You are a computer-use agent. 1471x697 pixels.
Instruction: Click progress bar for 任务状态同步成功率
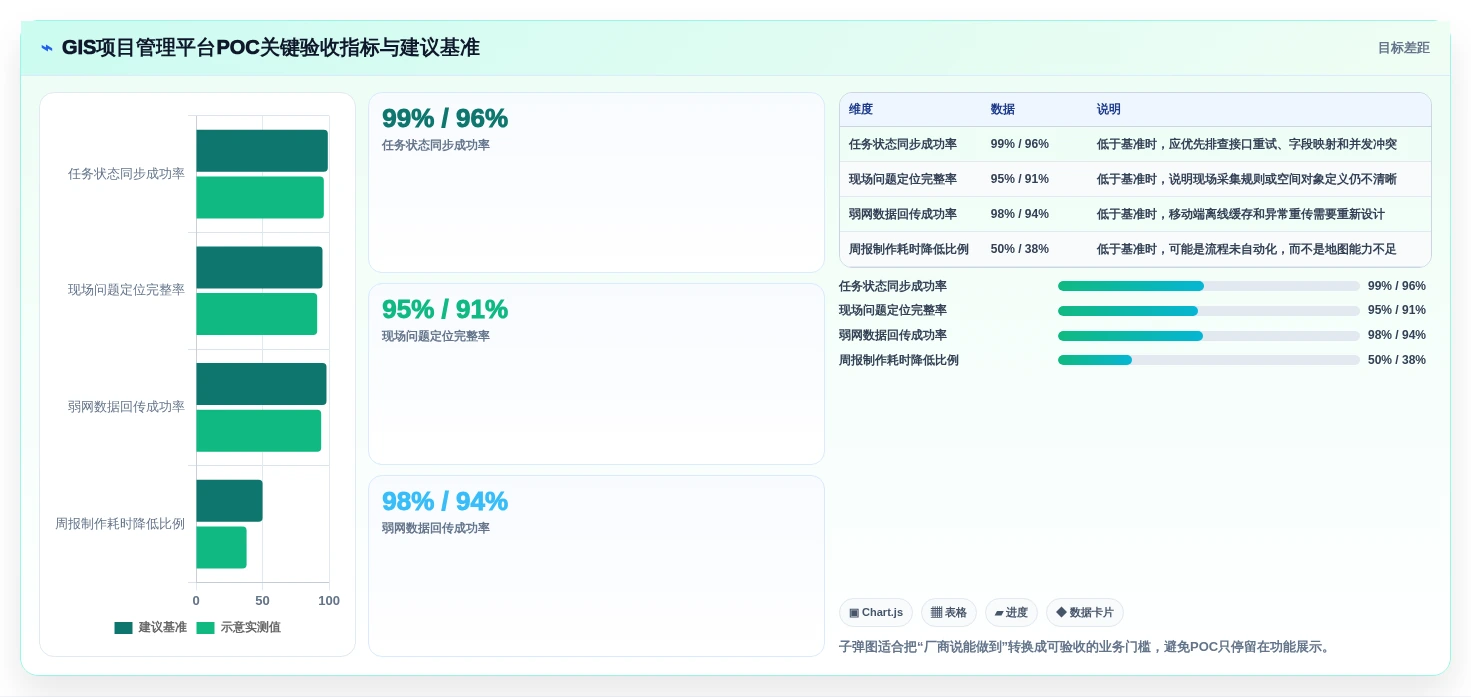[1209, 286]
